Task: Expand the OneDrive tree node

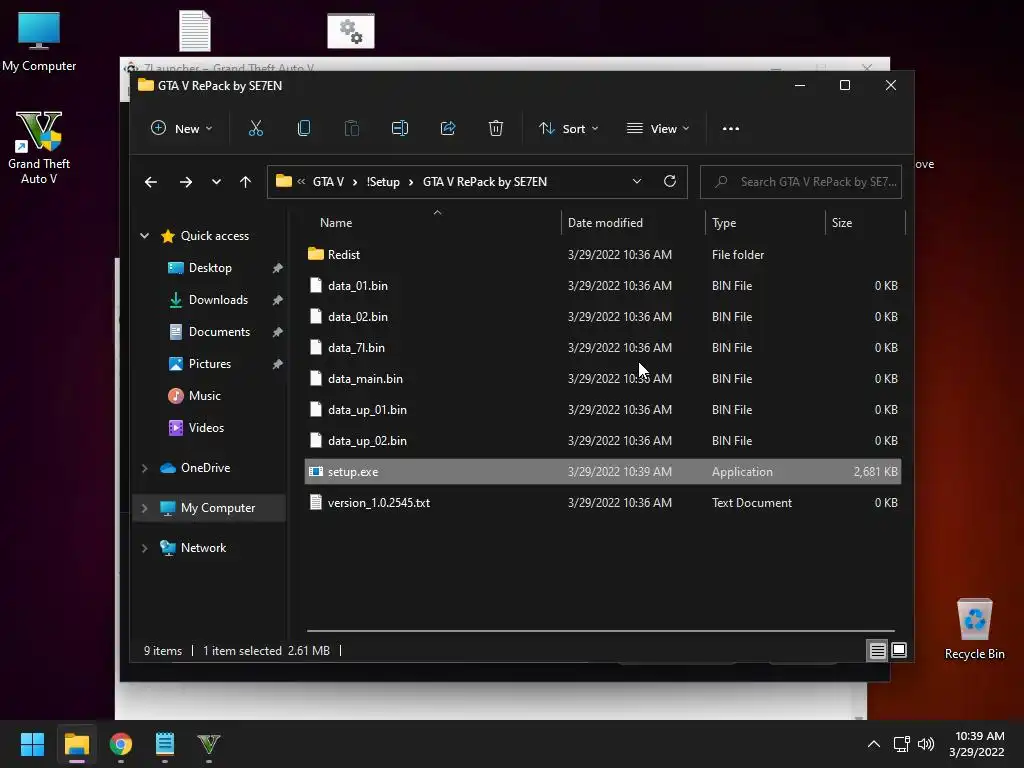Action: [144, 468]
